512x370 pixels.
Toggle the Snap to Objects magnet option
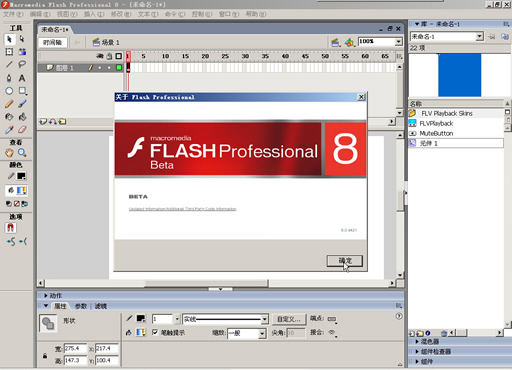(11, 228)
